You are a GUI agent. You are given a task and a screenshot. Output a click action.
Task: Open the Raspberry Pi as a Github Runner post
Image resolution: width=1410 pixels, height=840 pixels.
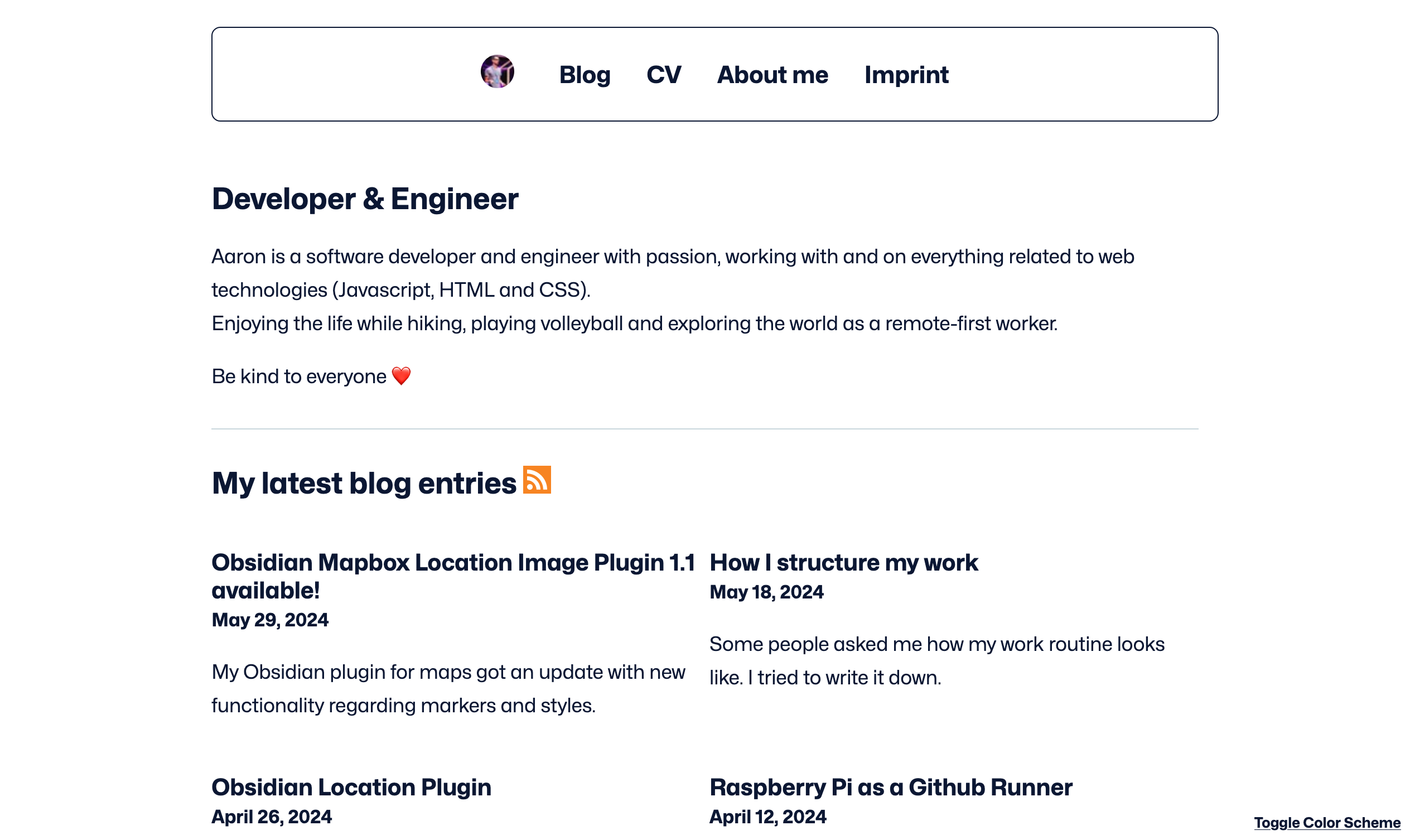point(890,788)
